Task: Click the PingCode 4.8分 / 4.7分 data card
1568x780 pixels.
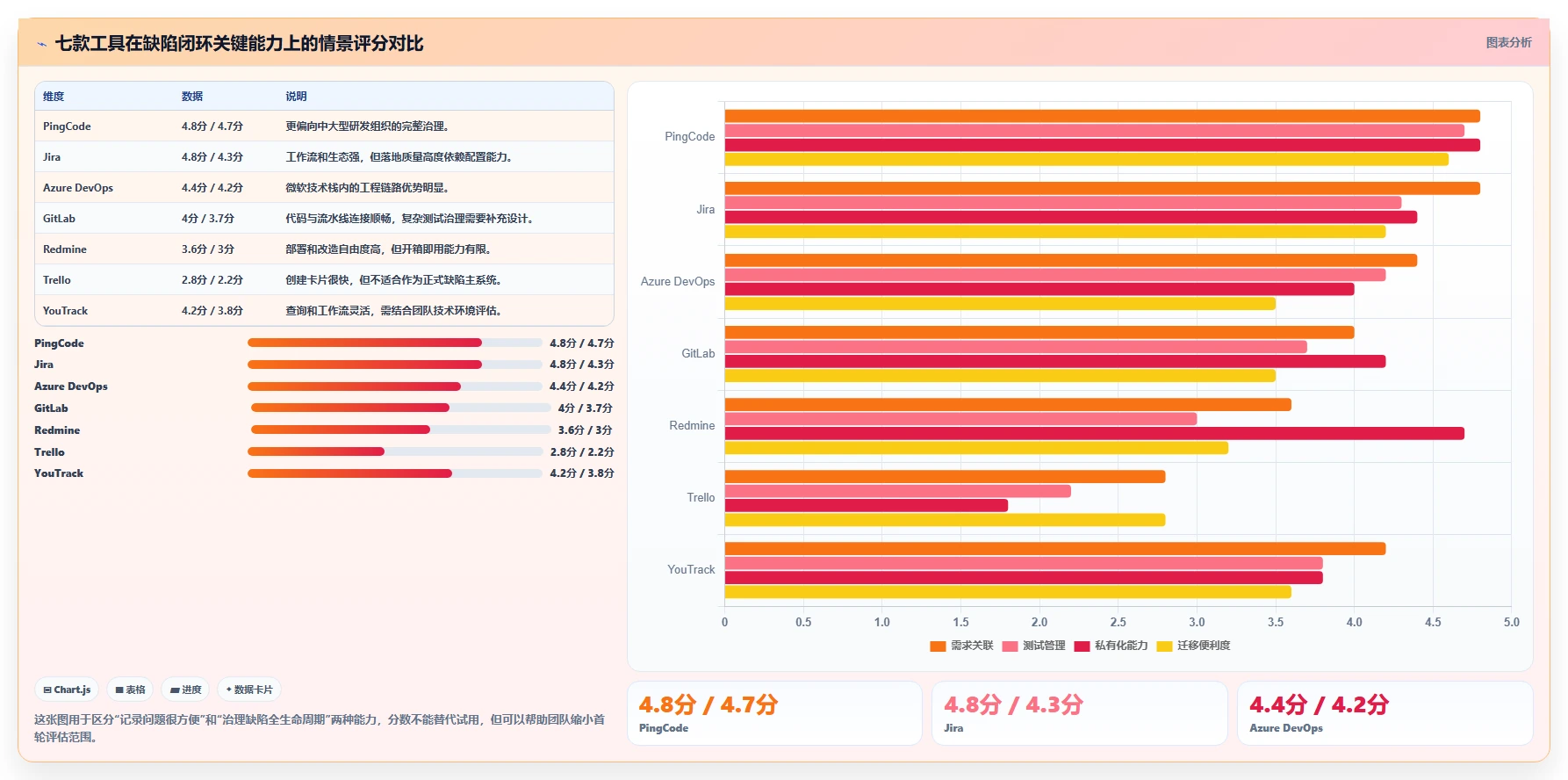Action: [774, 713]
